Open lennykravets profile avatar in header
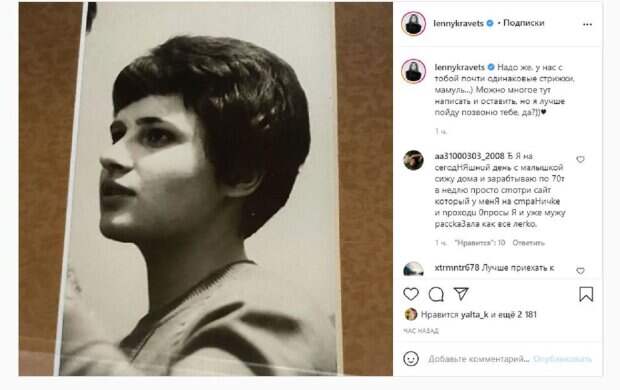Viewport: 620px width, 390px height. [413, 23]
